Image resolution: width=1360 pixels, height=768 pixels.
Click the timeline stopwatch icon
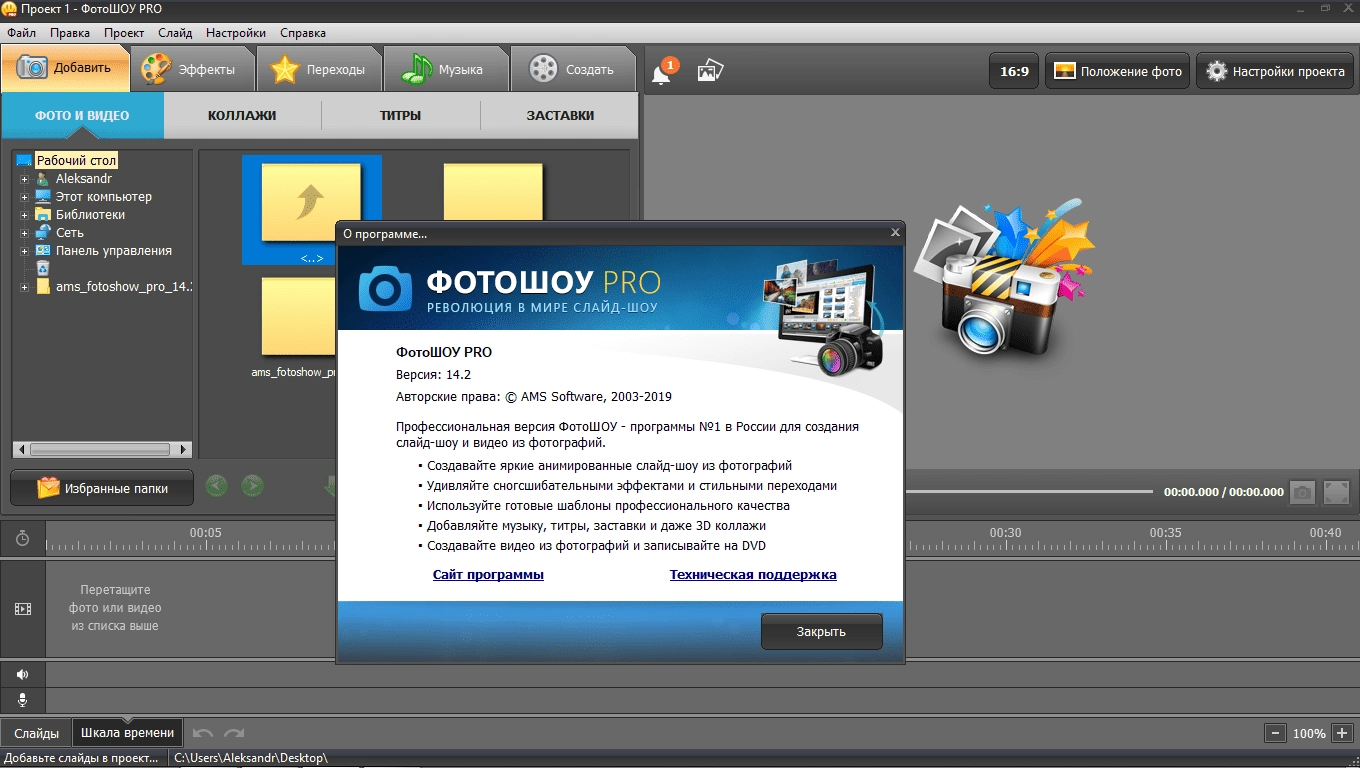pos(22,539)
